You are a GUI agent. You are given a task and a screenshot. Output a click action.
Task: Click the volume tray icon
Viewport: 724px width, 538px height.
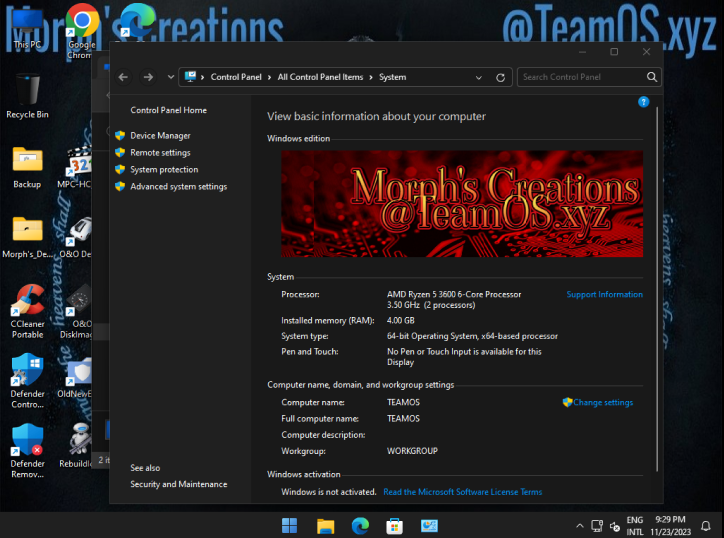(615, 526)
